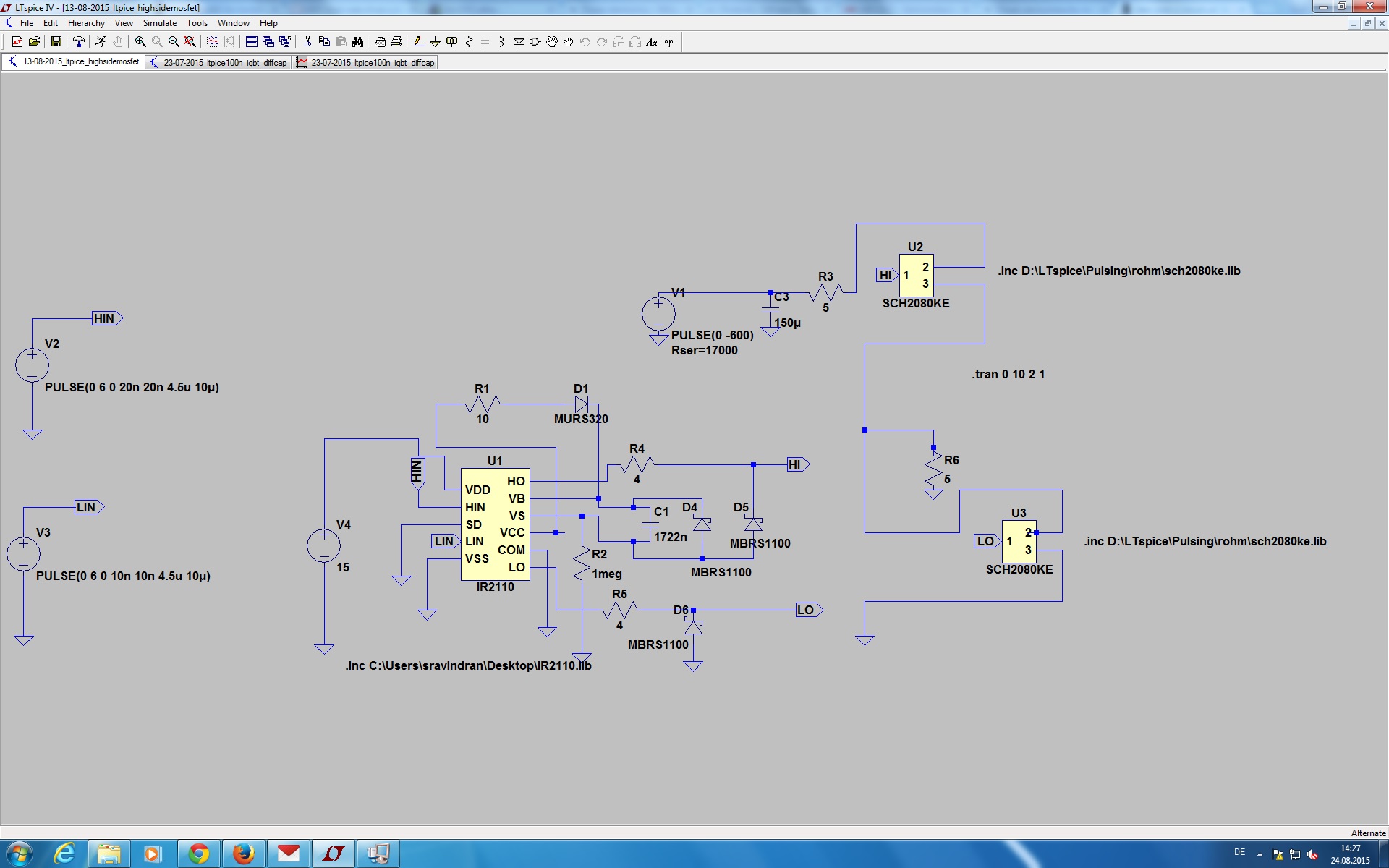Open the Simulate menu
Screen dimensions: 1389x868
click(x=159, y=23)
